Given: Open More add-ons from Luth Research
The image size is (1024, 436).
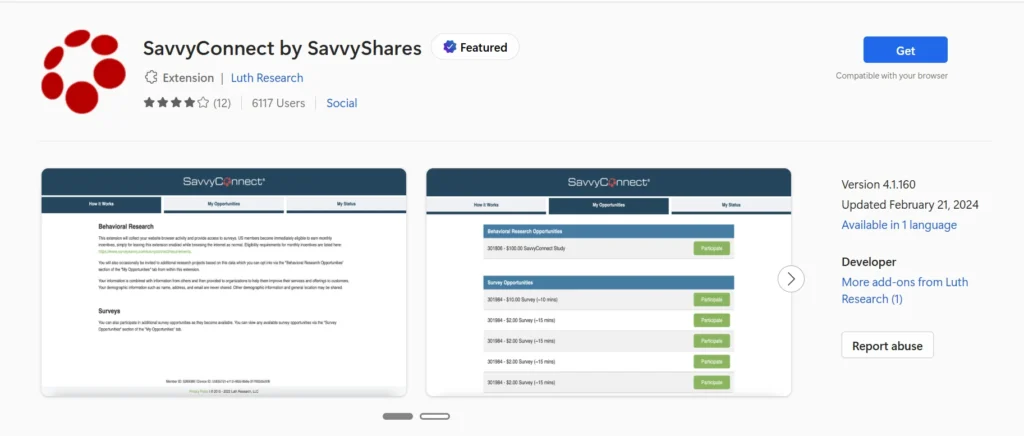Looking at the screenshot, I should coord(903,290).
